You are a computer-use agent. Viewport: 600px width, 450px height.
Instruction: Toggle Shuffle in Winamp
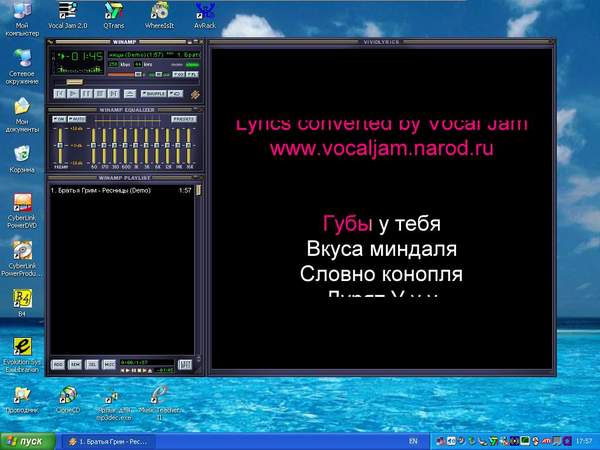point(153,93)
